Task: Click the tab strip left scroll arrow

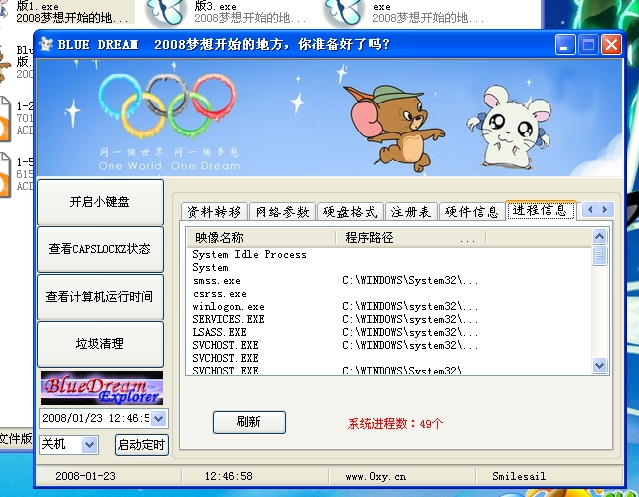Action: pos(590,209)
